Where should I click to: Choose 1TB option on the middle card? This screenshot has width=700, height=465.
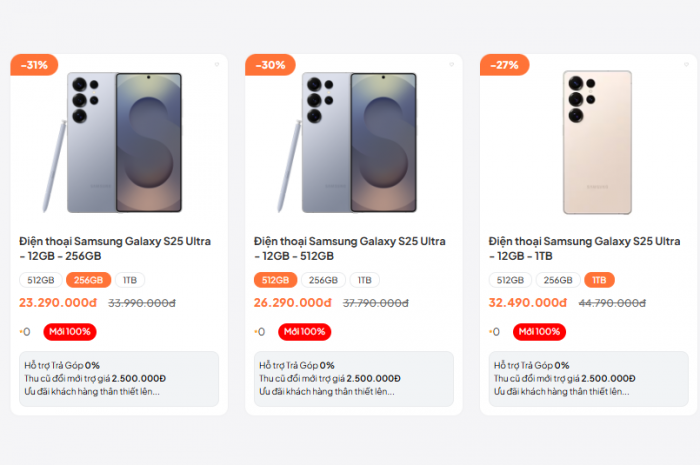(x=365, y=280)
